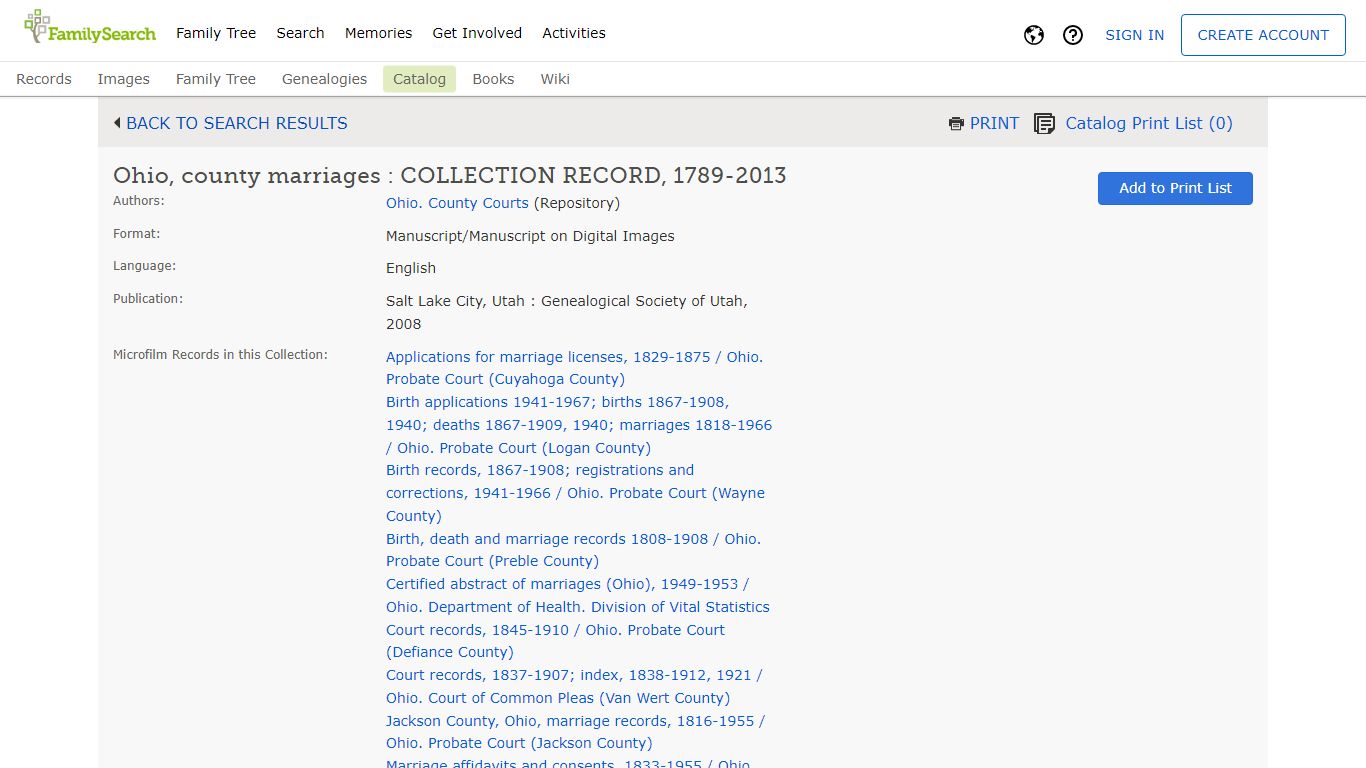Open the Activities top menu

pyautogui.click(x=574, y=33)
